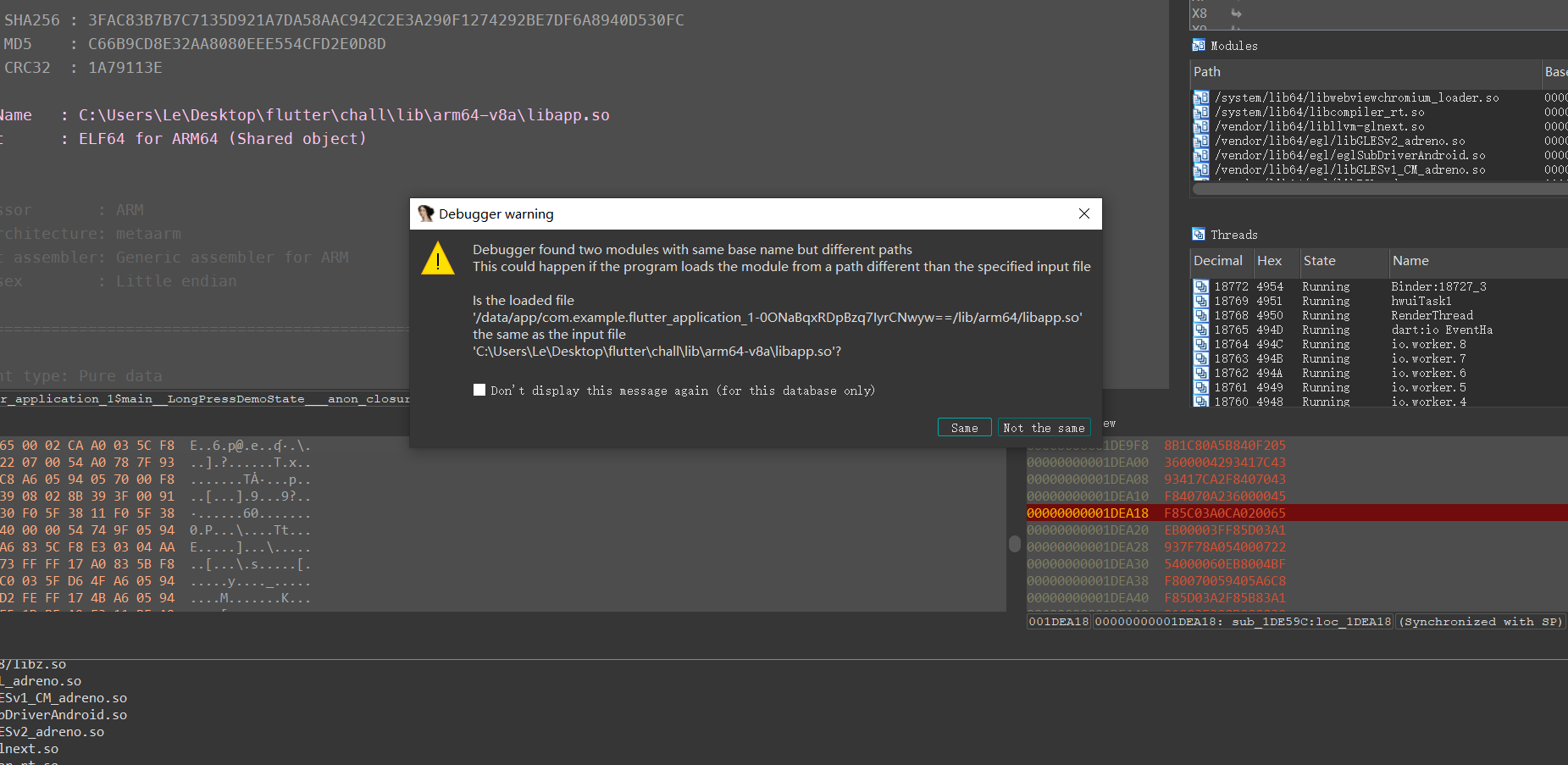Click the module icon beside libGLESv2_adreno.so
This screenshot has height=765, width=1568.
coord(1201,141)
